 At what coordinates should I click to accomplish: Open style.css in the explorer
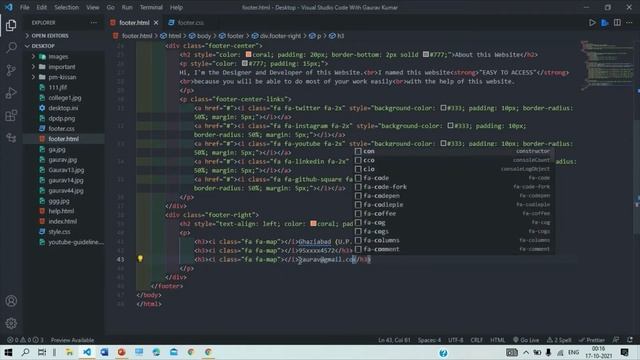(x=59, y=231)
